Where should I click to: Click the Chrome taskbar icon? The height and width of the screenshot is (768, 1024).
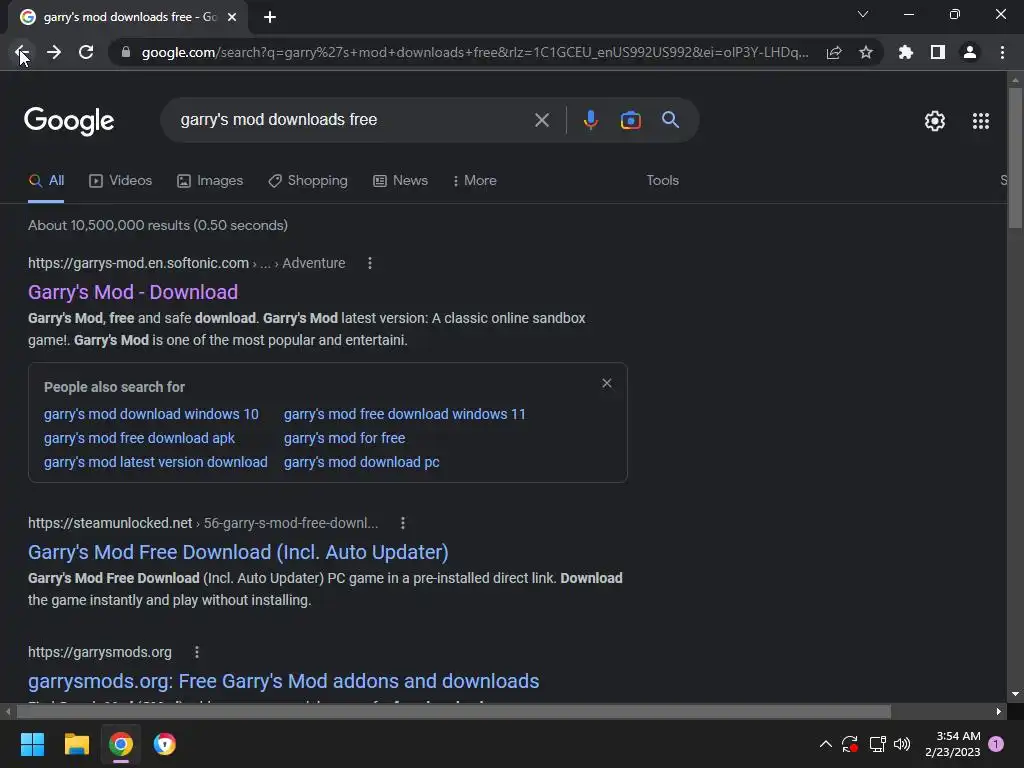121,744
